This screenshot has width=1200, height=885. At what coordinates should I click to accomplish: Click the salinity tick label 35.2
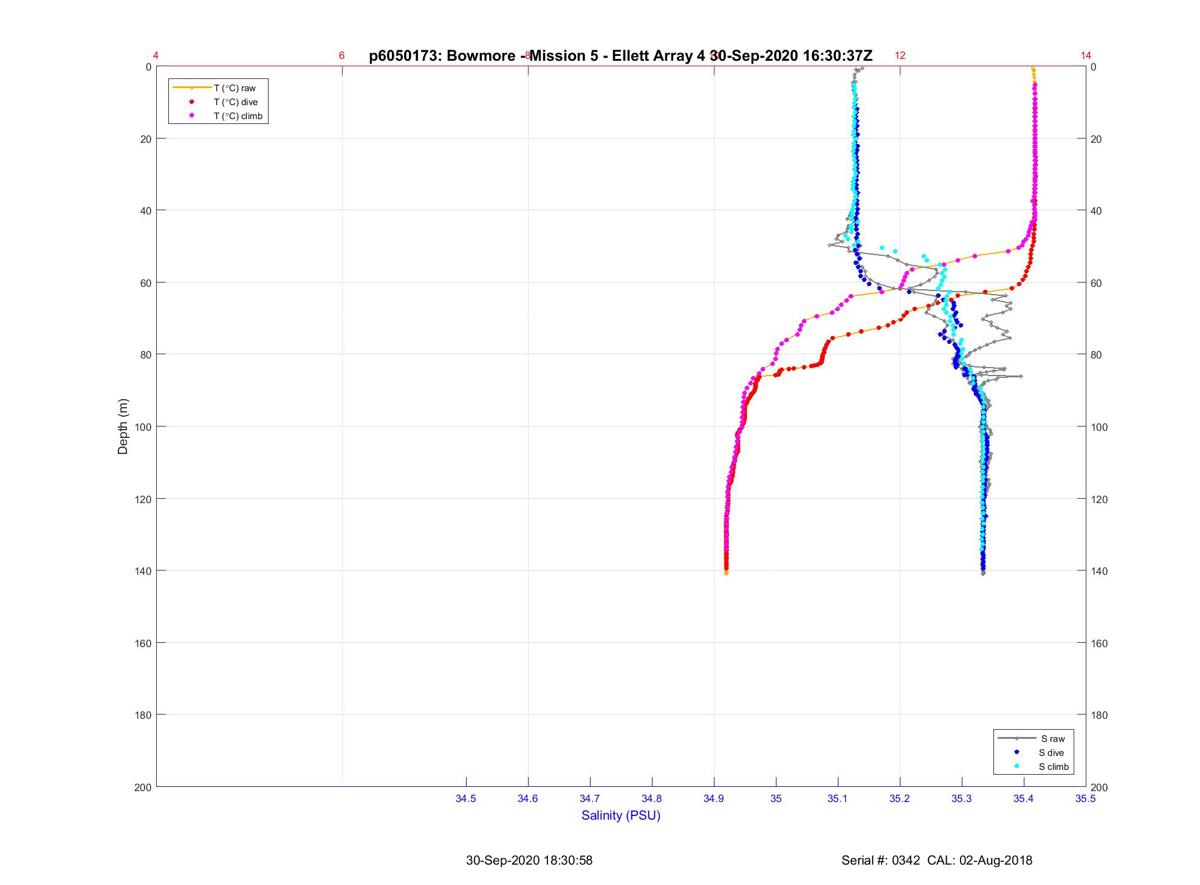pos(900,799)
